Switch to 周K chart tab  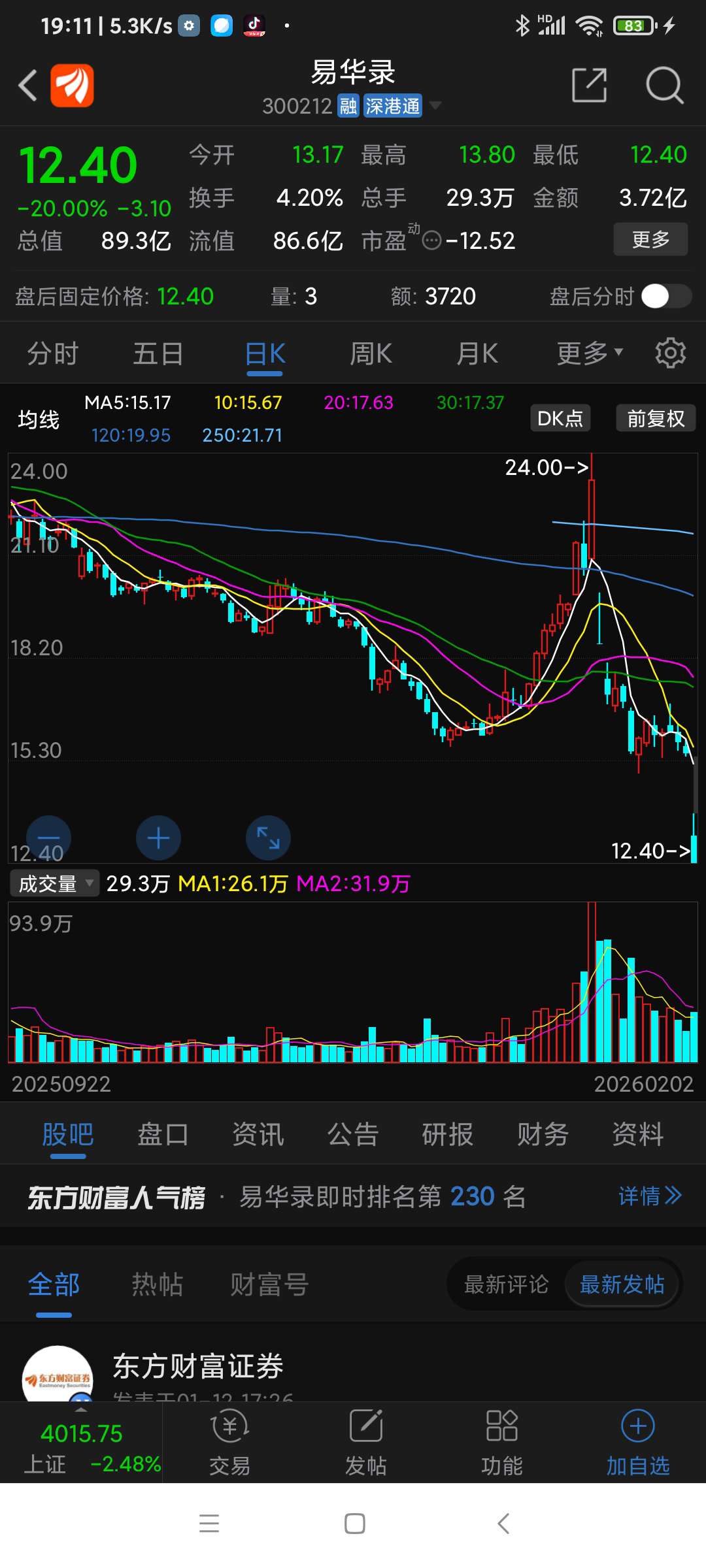(371, 353)
